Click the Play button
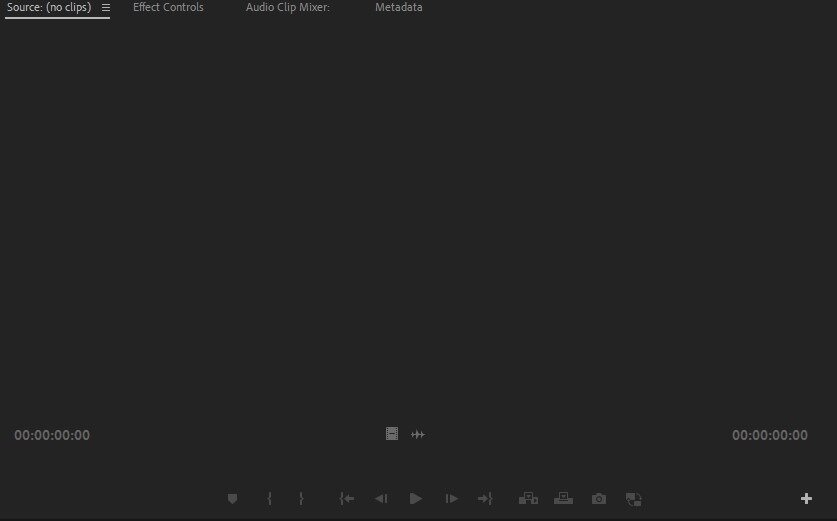This screenshot has height=521, width=837. pyautogui.click(x=416, y=499)
